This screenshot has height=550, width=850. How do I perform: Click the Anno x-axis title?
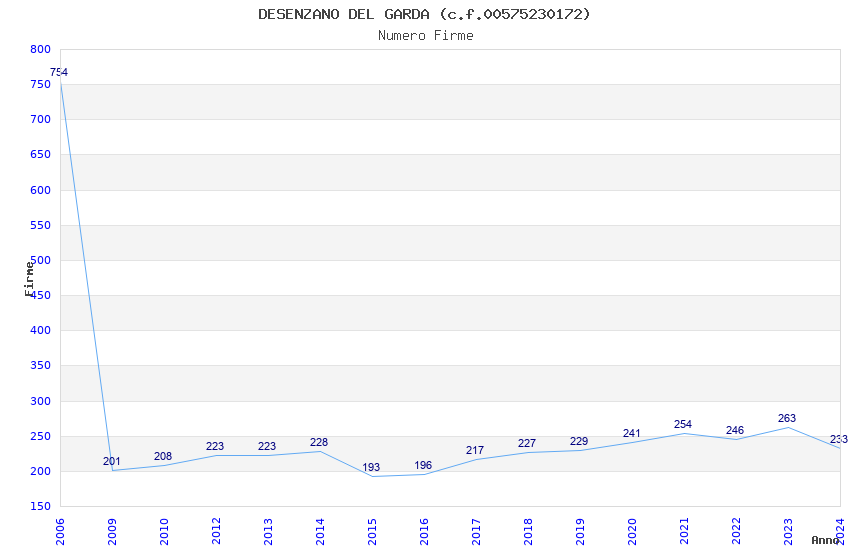(825, 540)
